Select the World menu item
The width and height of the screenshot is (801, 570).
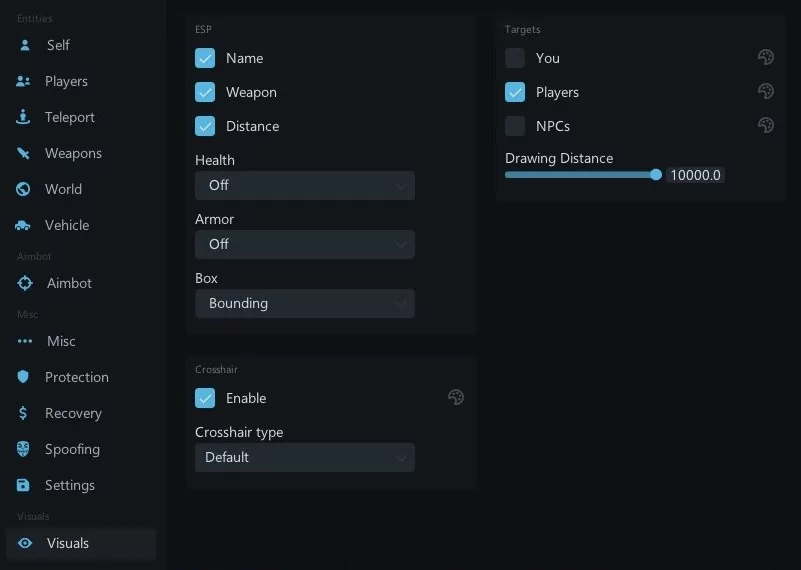pyautogui.click(x=63, y=189)
